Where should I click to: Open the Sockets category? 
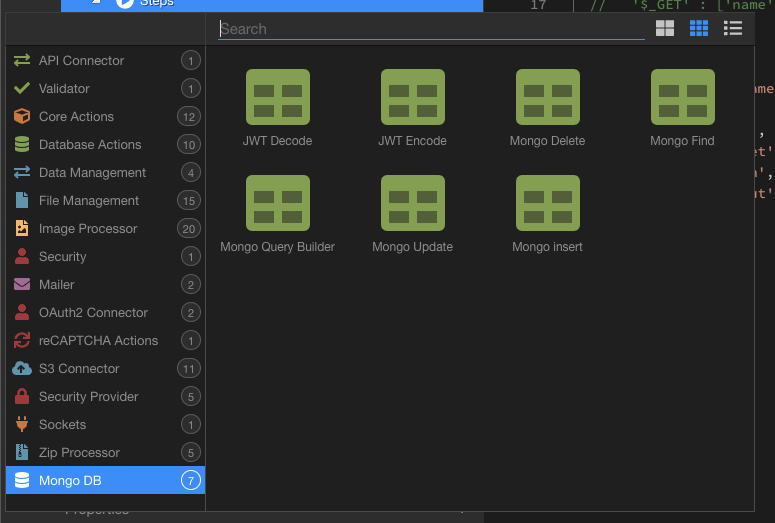(105, 424)
